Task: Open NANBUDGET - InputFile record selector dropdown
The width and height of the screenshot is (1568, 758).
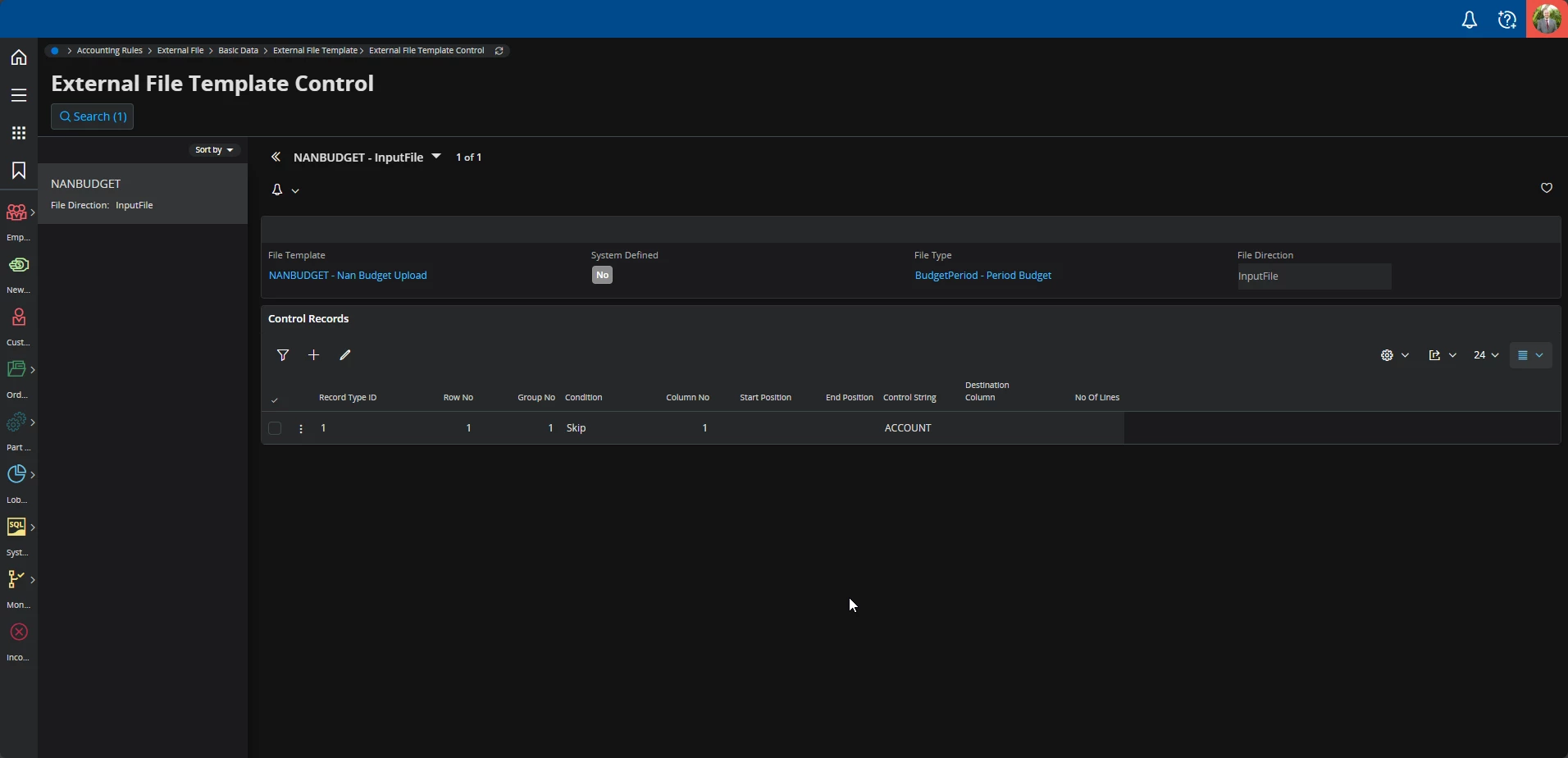Action: pos(436,157)
